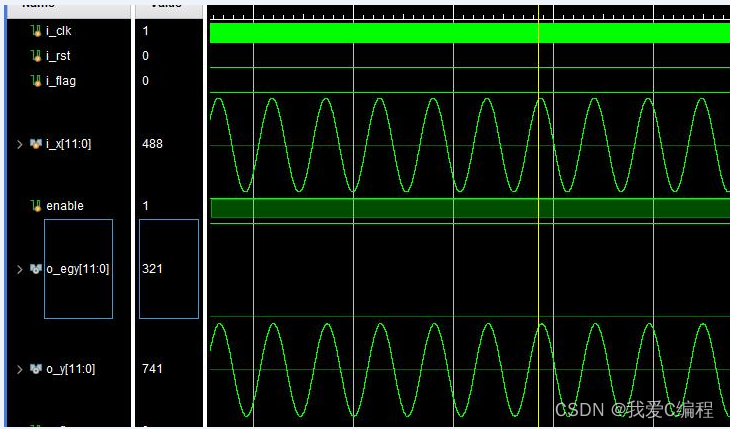The height and width of the screenshot is (429, 730).
Task: Click the bright green i_clk waveform bar
Action: click(x=400, y=32)
